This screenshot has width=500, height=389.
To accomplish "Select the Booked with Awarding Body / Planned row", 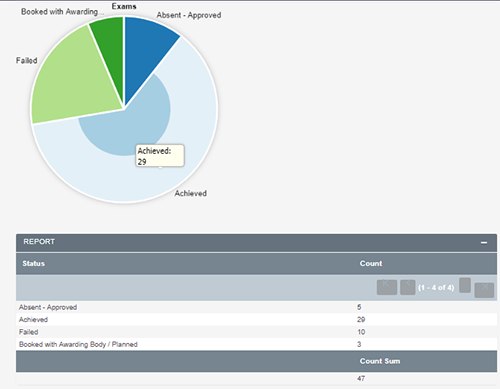I will tap(256, 344).
